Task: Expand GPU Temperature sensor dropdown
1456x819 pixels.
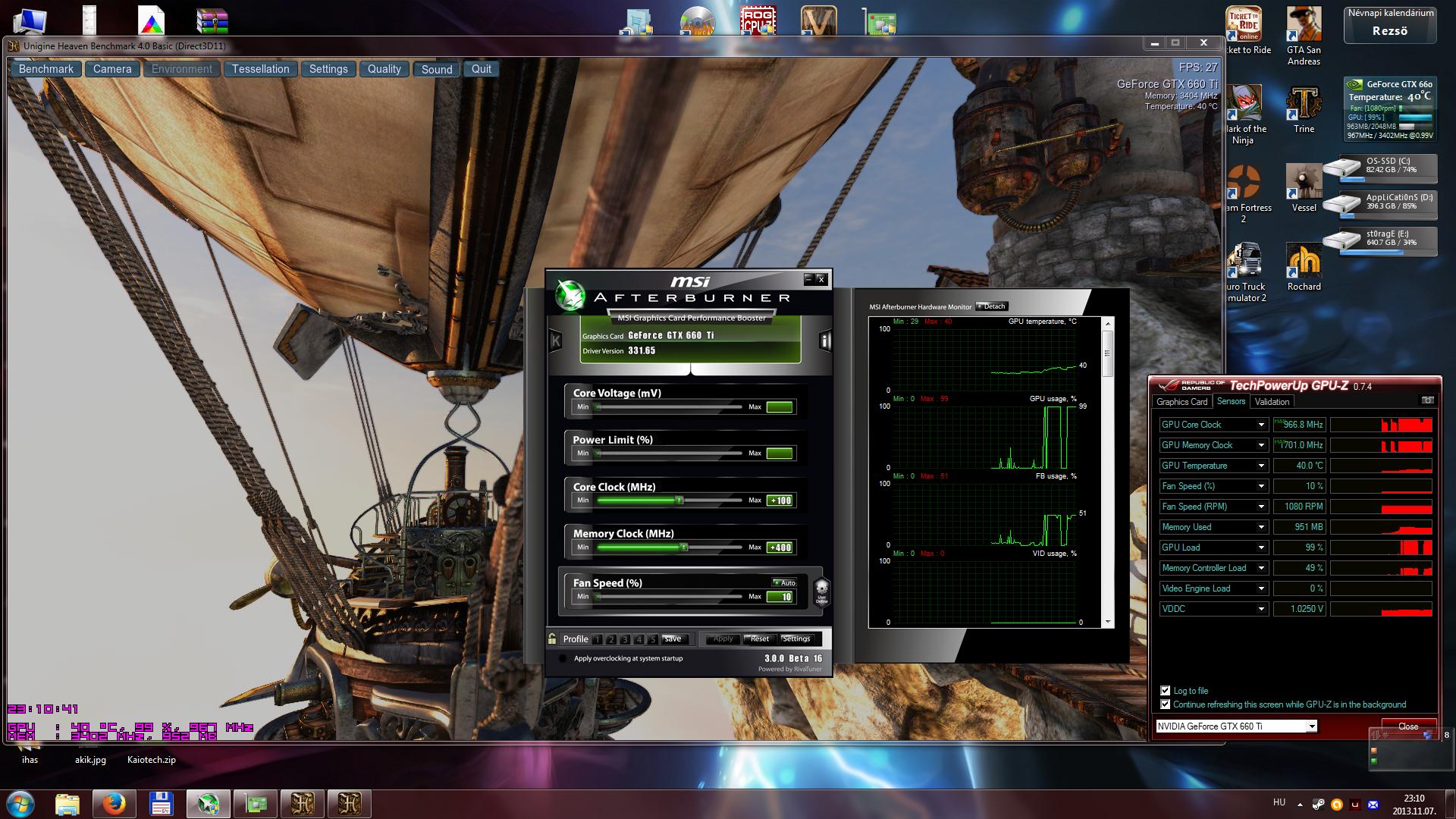Action: tap(1261, 466)
